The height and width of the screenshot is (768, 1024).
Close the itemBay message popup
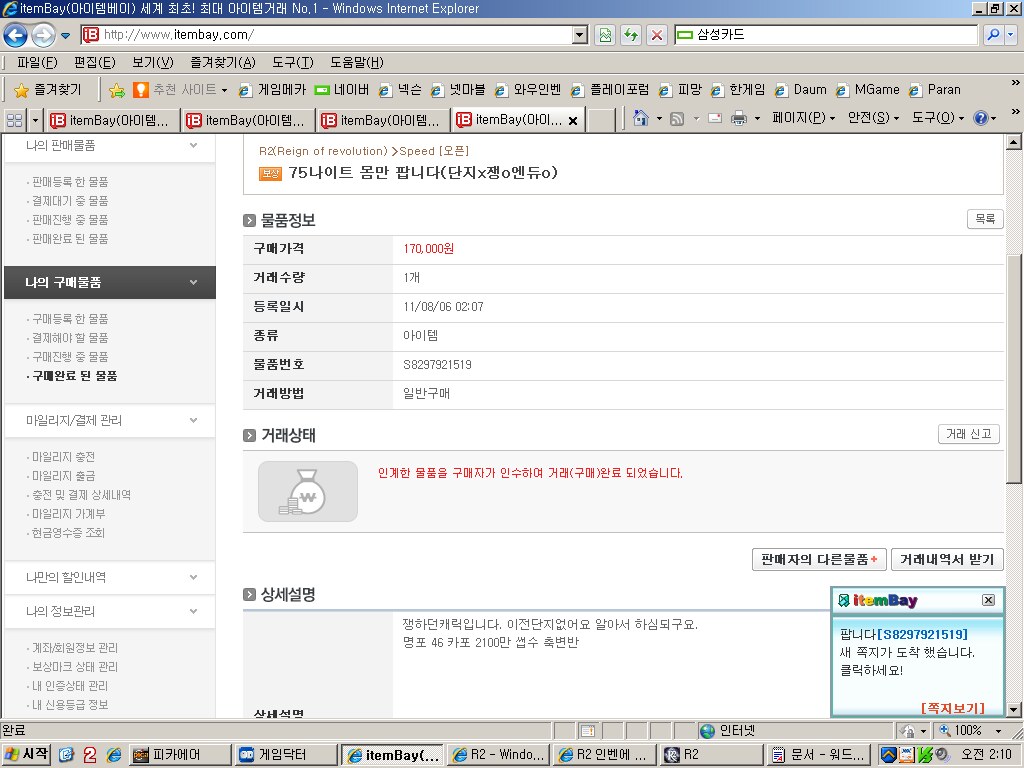point(988,600)
